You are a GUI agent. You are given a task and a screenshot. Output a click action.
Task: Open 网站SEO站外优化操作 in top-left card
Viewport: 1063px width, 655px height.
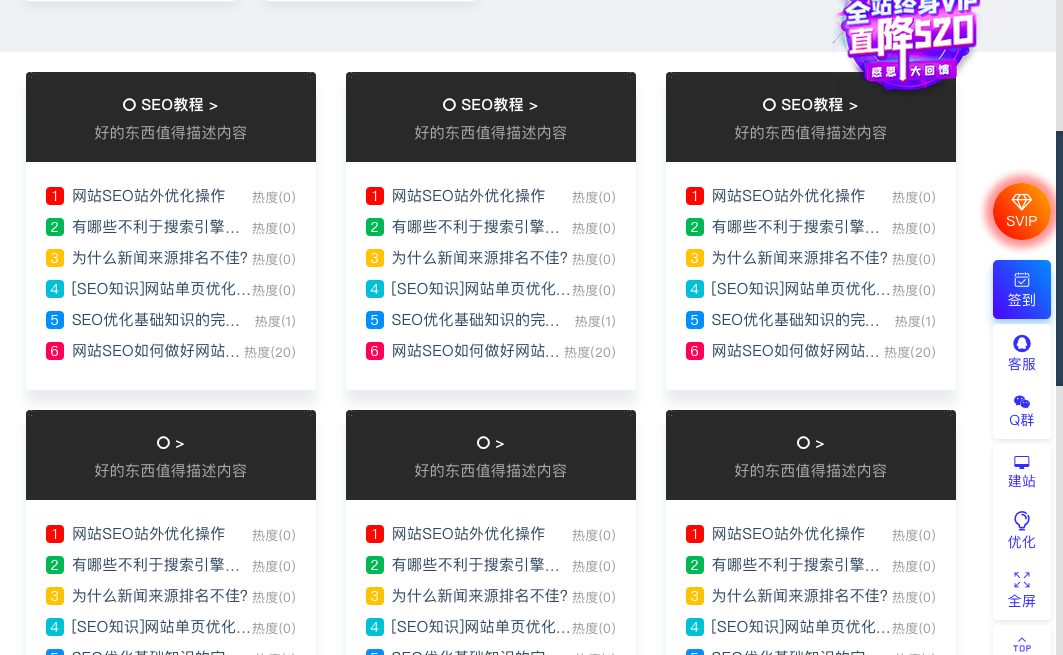click(148, 196)
